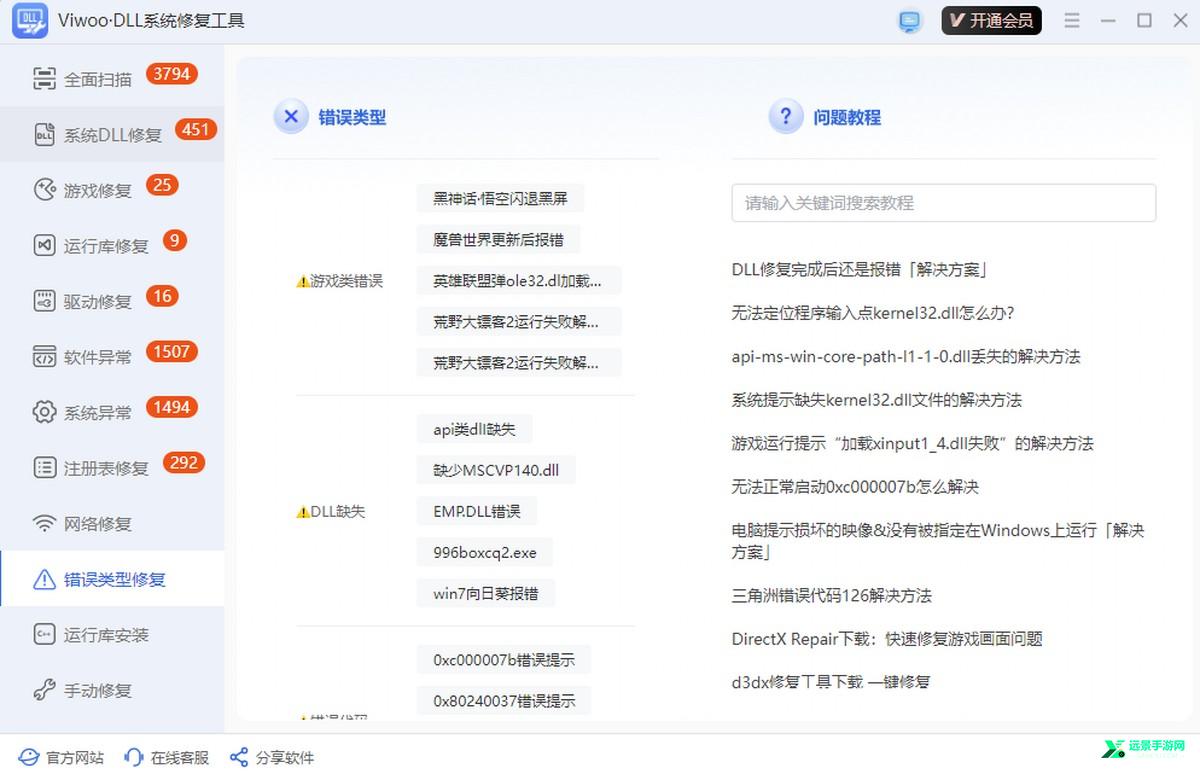
Task: Click the 错误类型修复 warning triangle icon
Action: pyautogui.click(x=44, y=579)
